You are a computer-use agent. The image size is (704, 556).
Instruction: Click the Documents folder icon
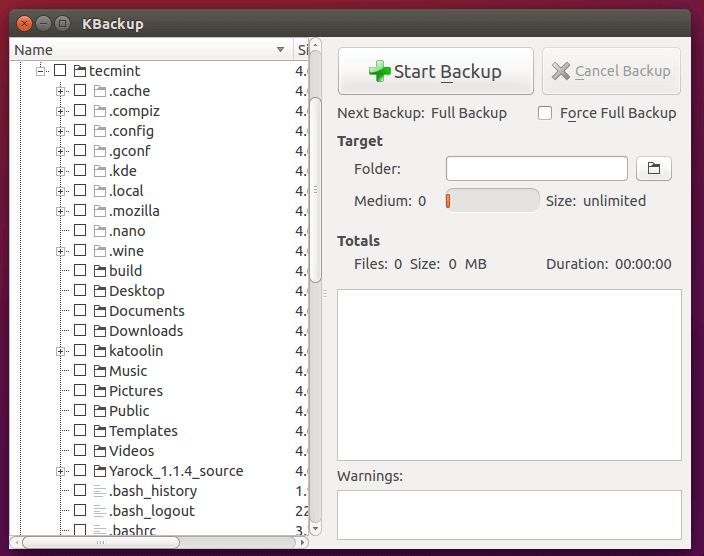pyautogui.click(x=100, y=311)
